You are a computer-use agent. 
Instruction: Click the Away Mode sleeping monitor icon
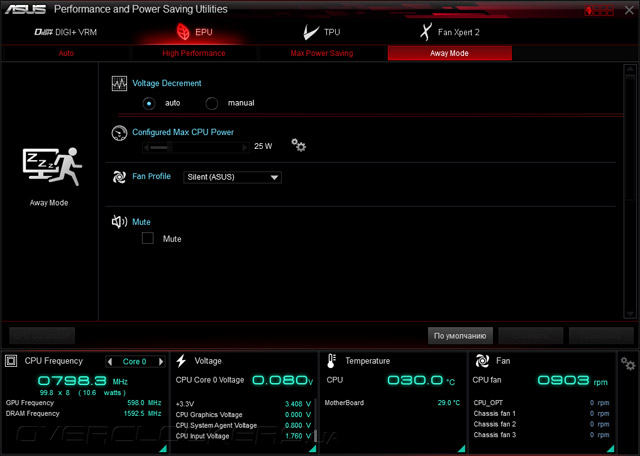(52, 167)
